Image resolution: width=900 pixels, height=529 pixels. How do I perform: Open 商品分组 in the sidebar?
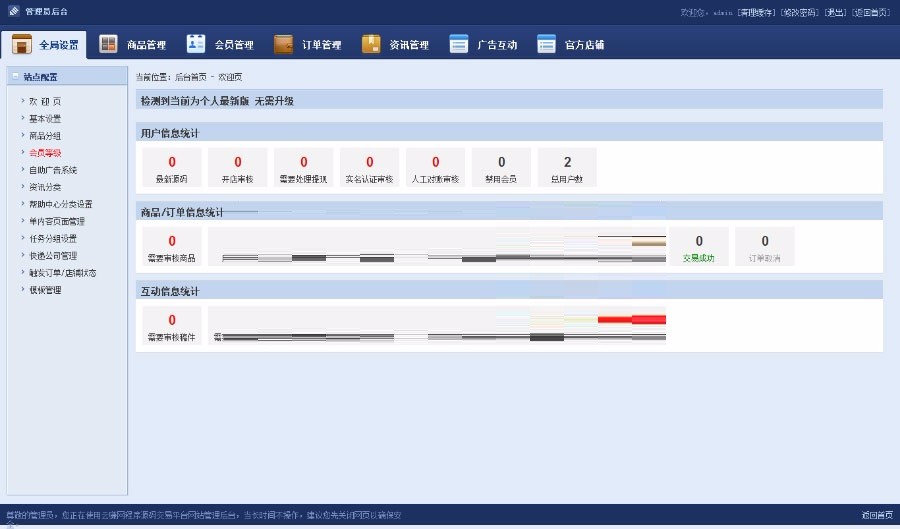(45, 136)
